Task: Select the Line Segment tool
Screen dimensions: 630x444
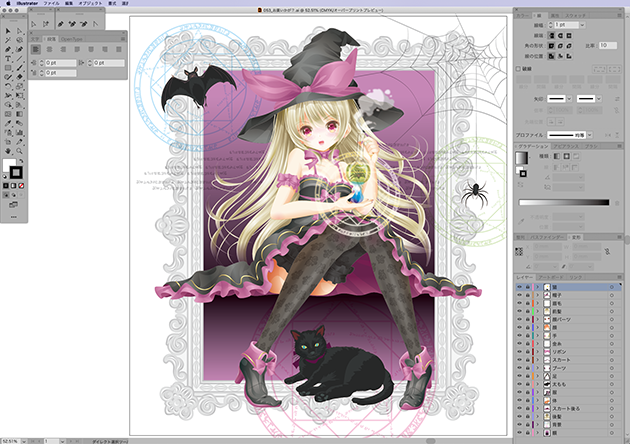Action: pos(19,59)
